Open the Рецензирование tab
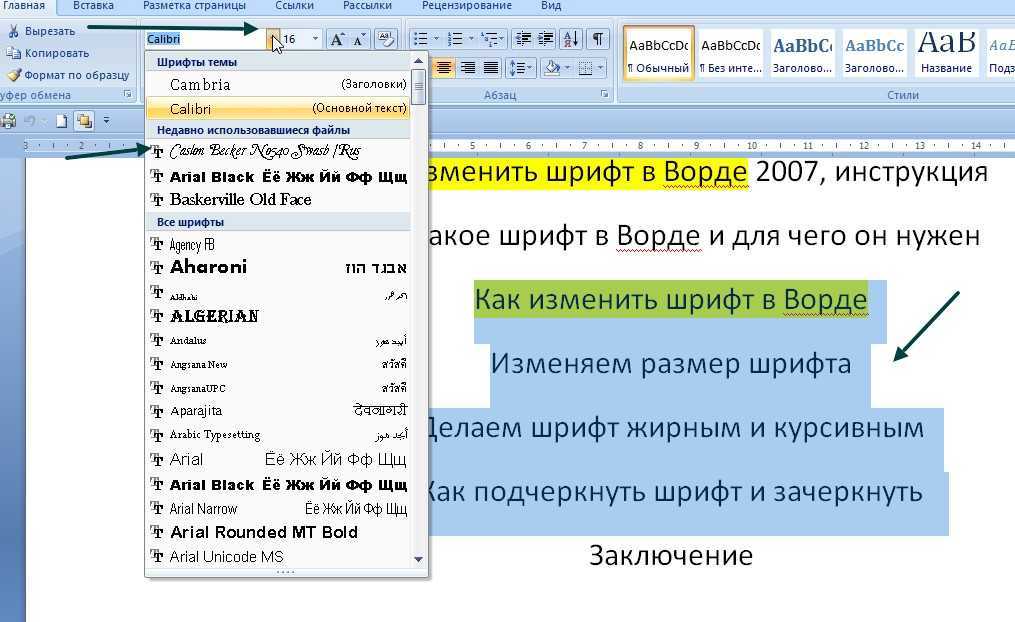This screenshot has height=622, width=1015. 467,6
